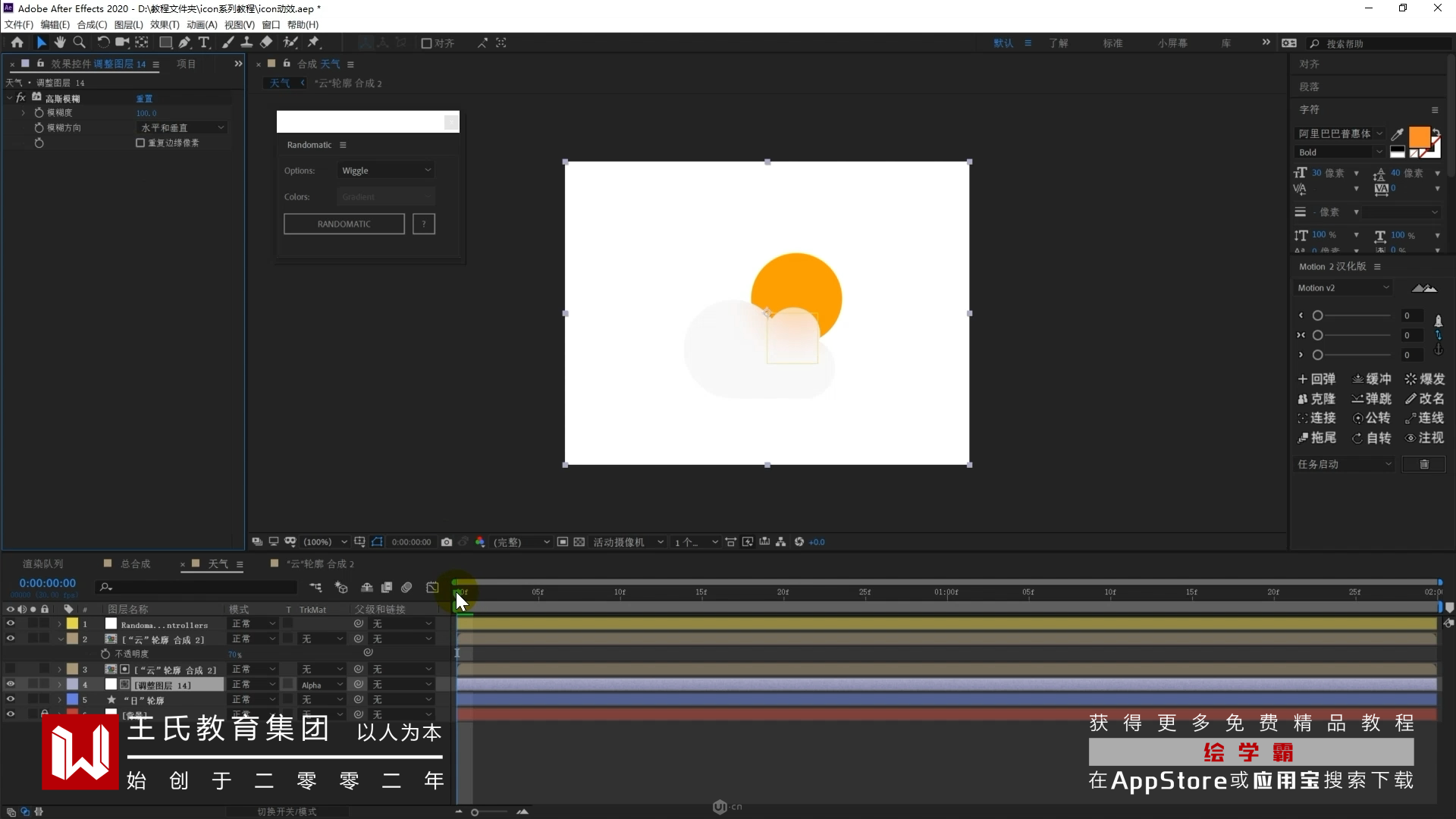Open the 效果(T) menu
Image resolution: width=1456 pixels, height=819 pixels.
click(165, 24)
